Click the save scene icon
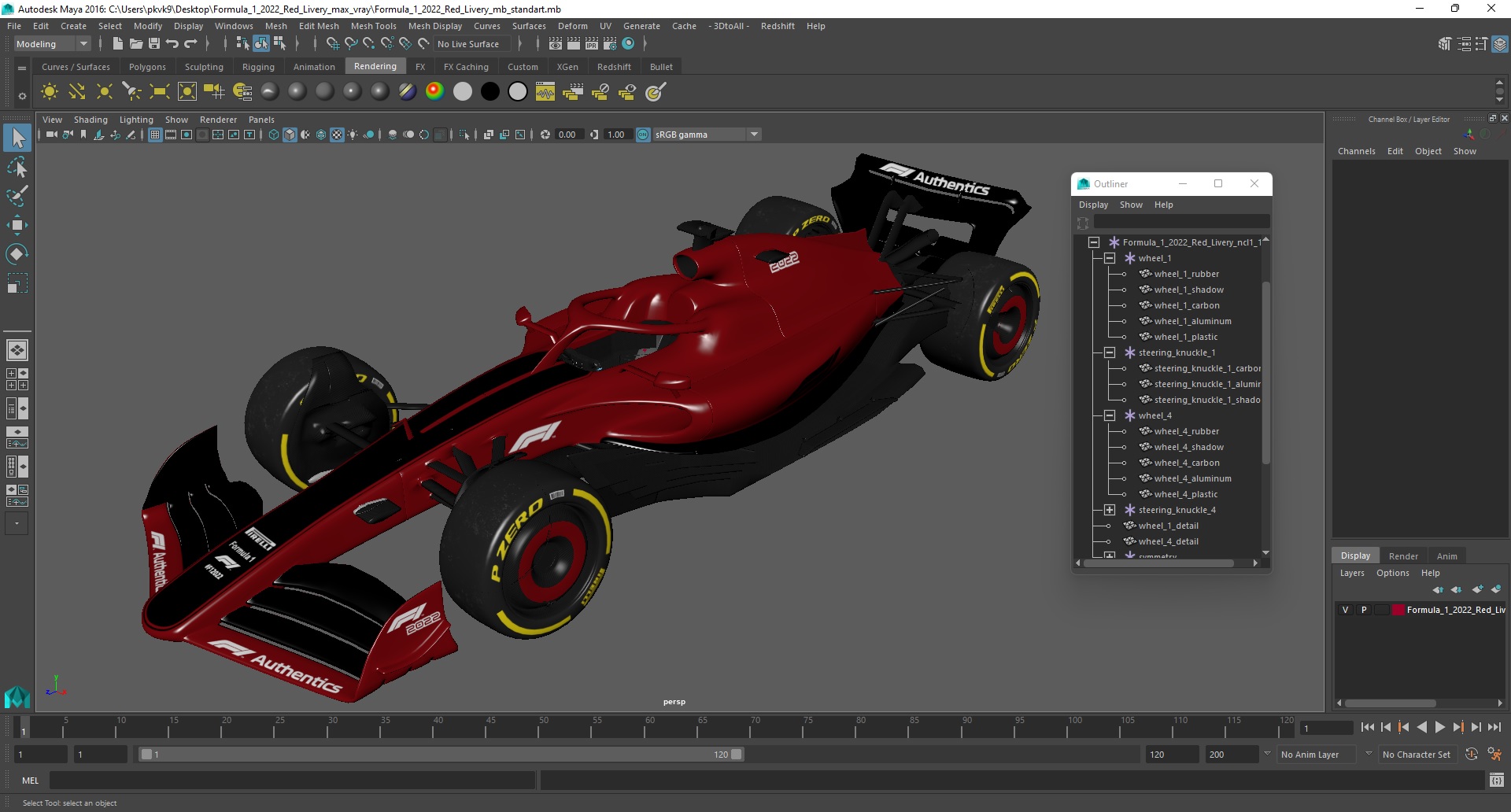 point(154,44)
